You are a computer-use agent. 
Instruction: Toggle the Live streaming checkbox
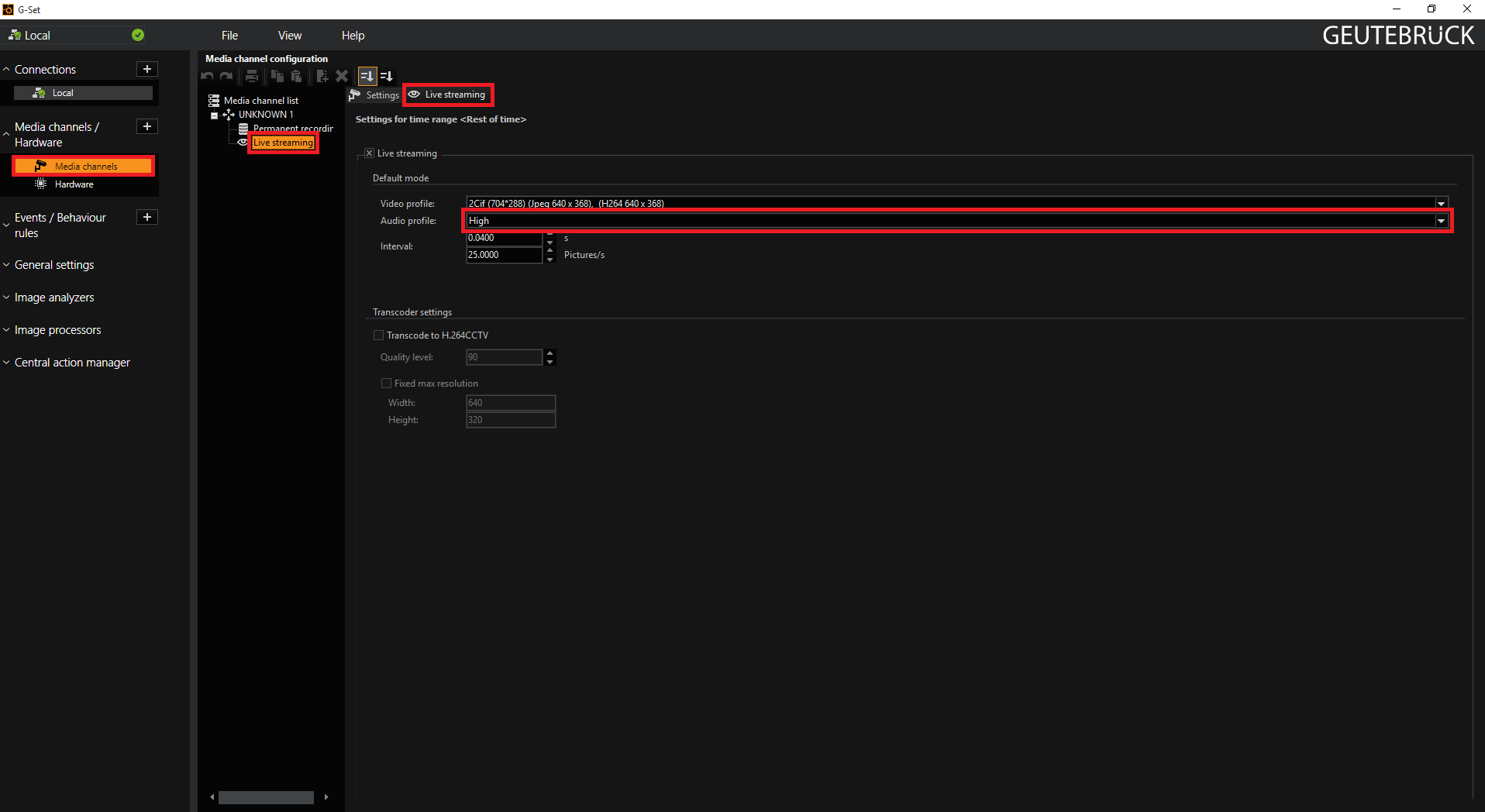tap(370, 153)
